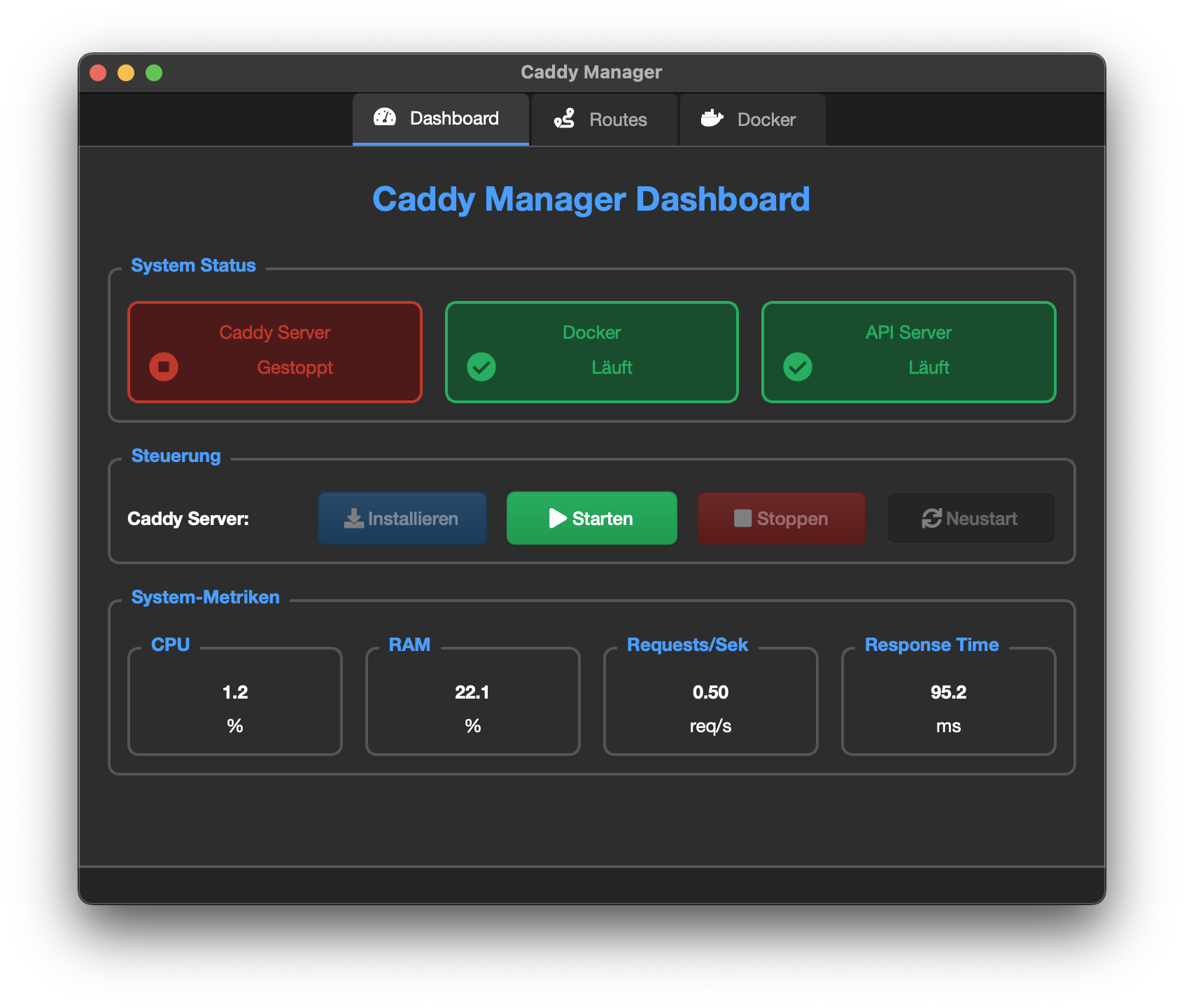Click the refresh icon on Neustart

932,519
